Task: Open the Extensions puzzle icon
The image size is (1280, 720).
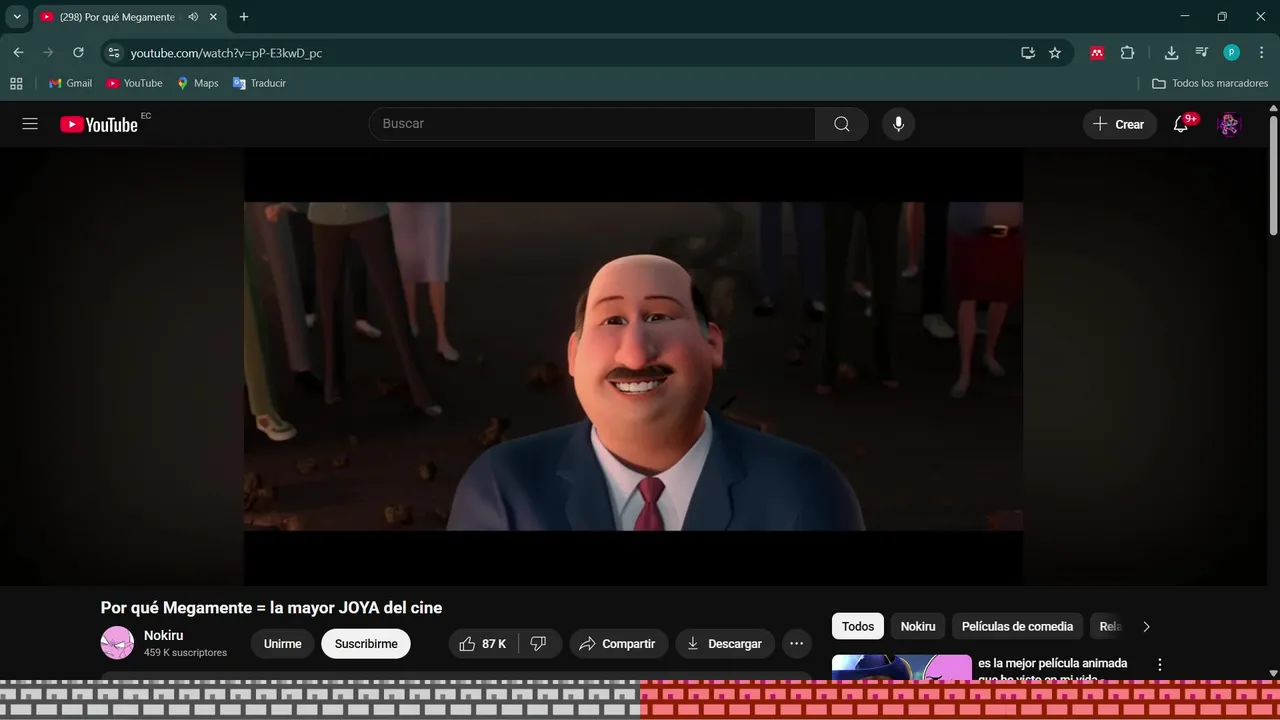Action: point(1127,53)
